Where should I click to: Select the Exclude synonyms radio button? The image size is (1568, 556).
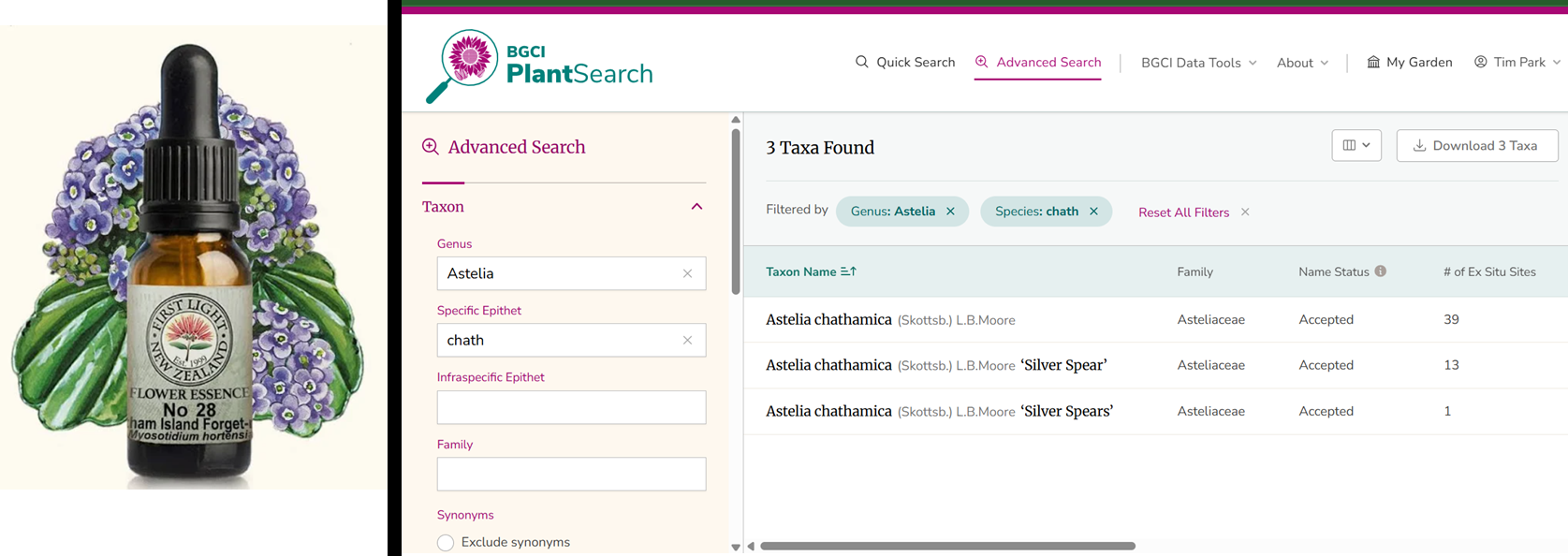pyautogui.click(x=446, y=543)
